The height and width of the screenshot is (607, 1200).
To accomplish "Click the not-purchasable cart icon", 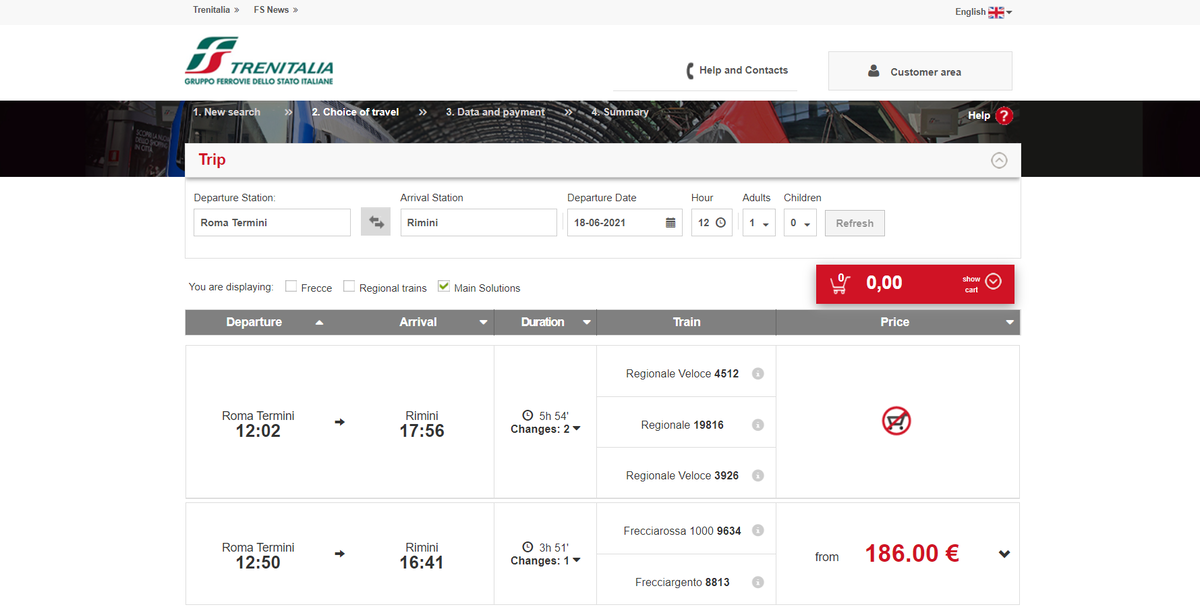I will (896, 422).
